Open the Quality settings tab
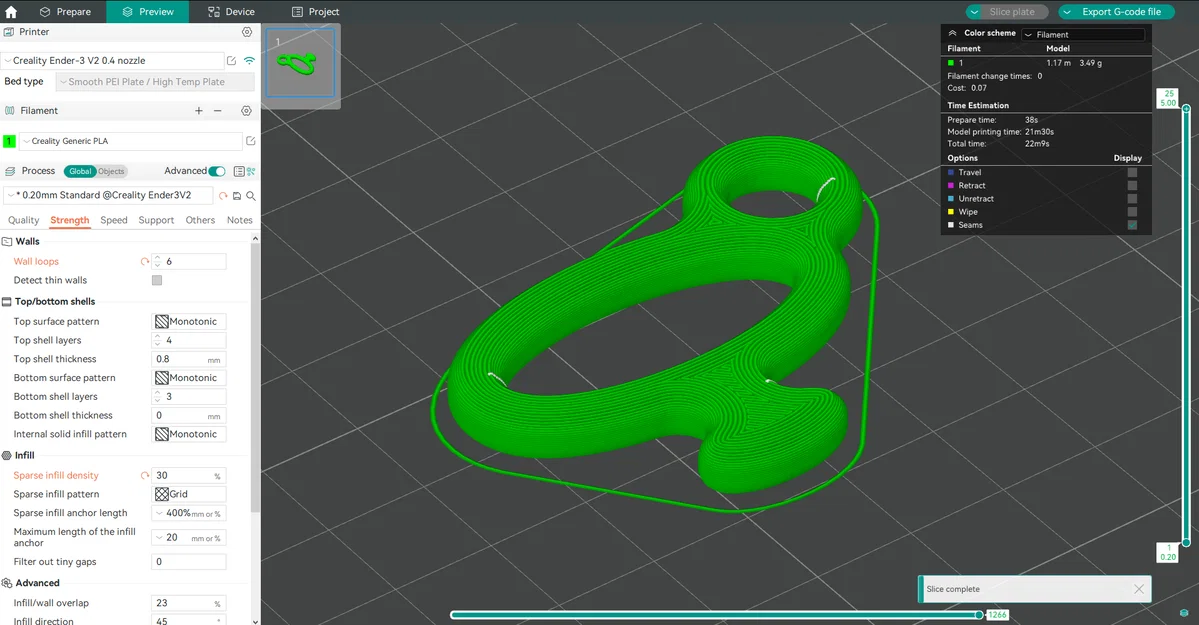Screen dimensions: 1199x625 (x=24, y=220)
